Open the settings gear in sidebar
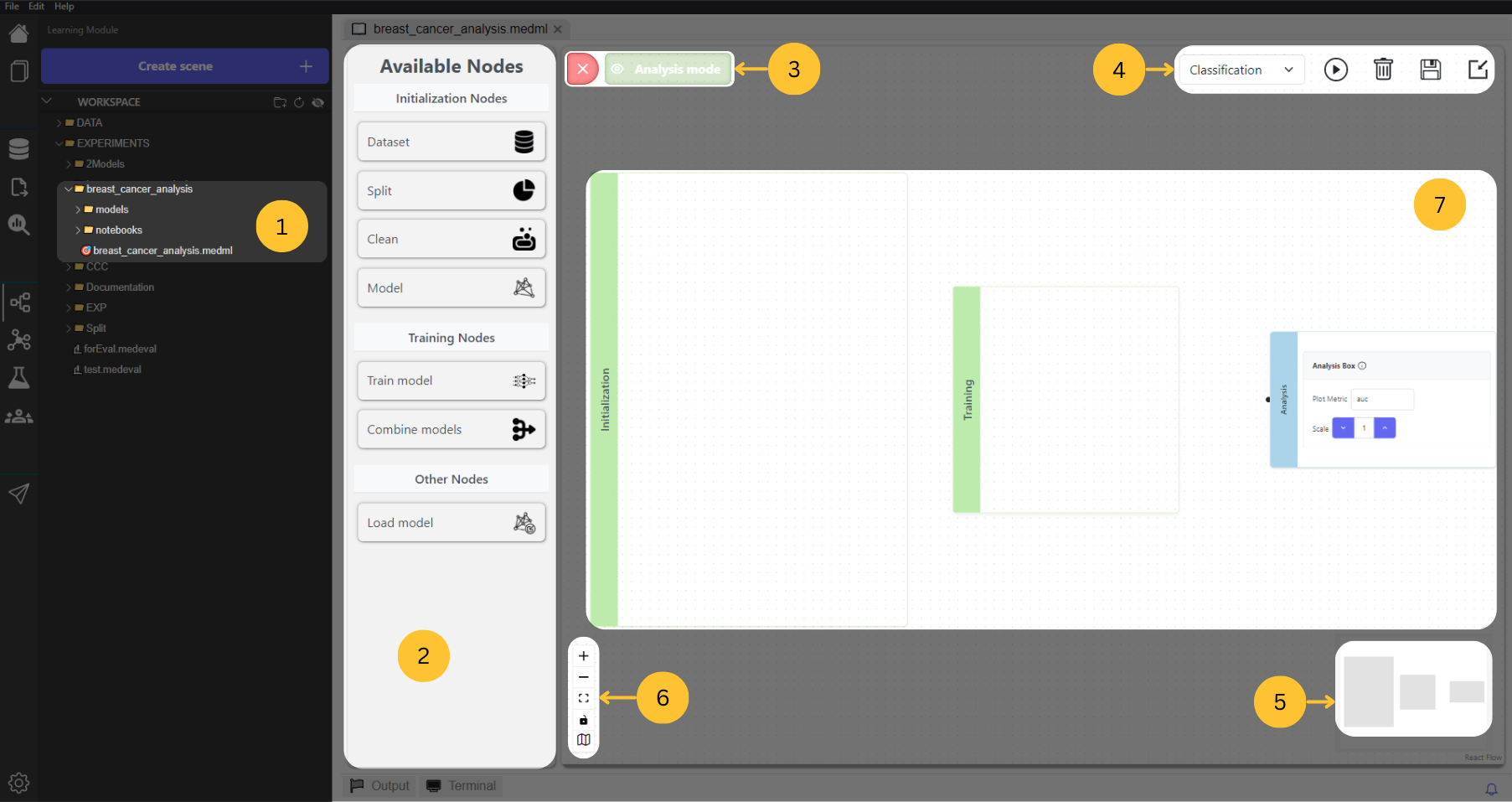 (x=18, y=783)
